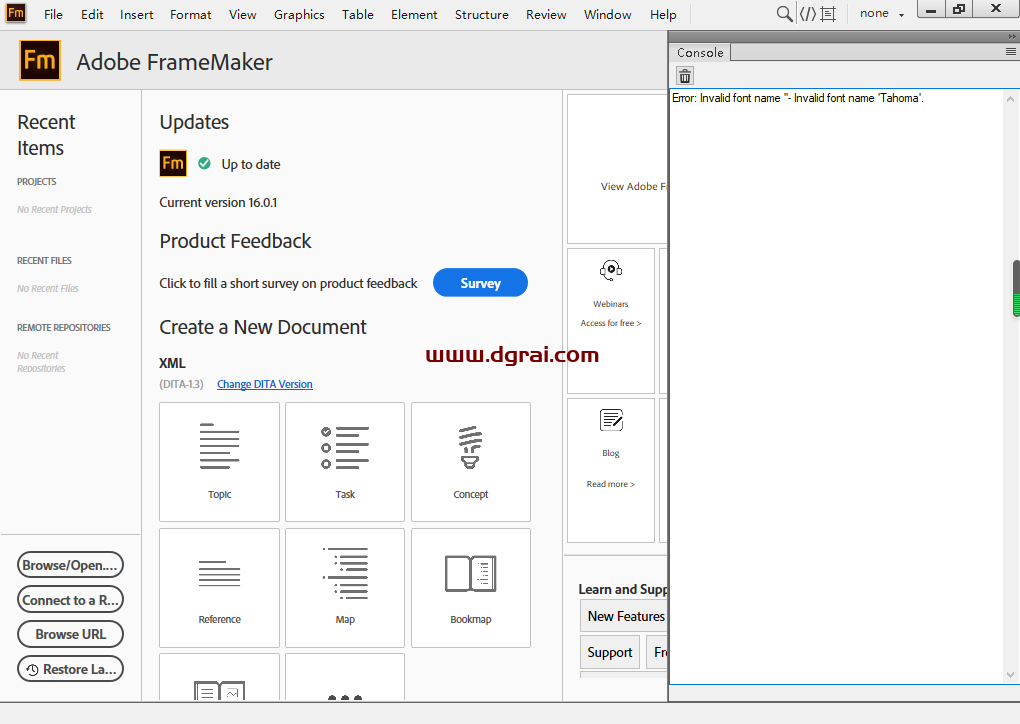Clear Console with the trash icon
This screenshot has height=724, width=1020.
click(x=684, y=75)
